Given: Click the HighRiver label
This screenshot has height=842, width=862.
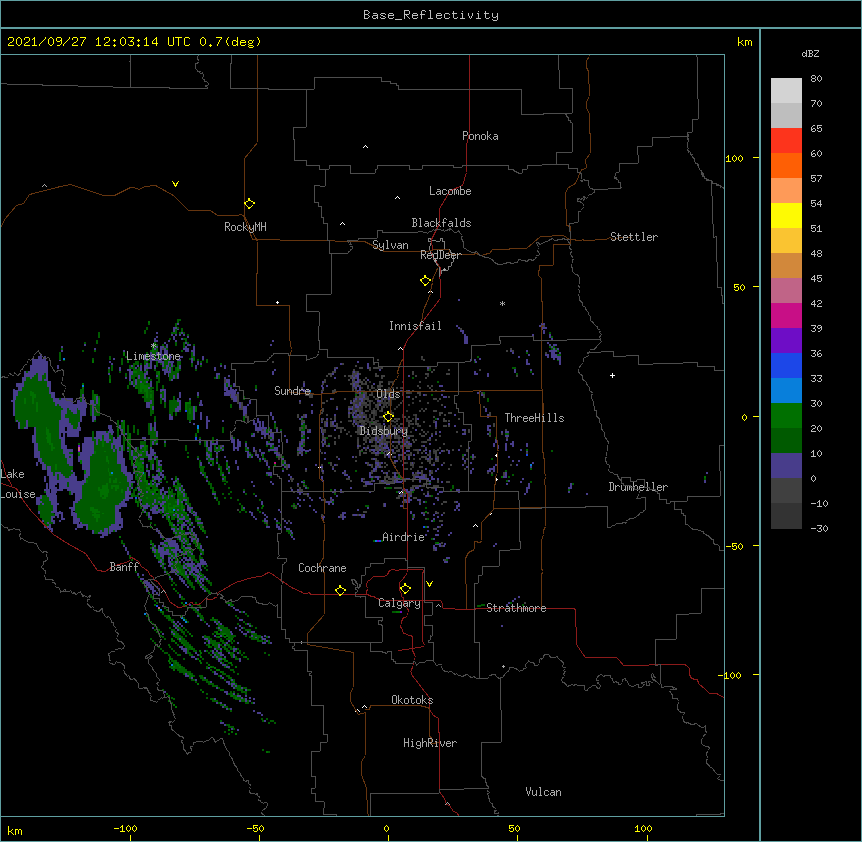Looking at the screenshot, I should pos(430,743).
